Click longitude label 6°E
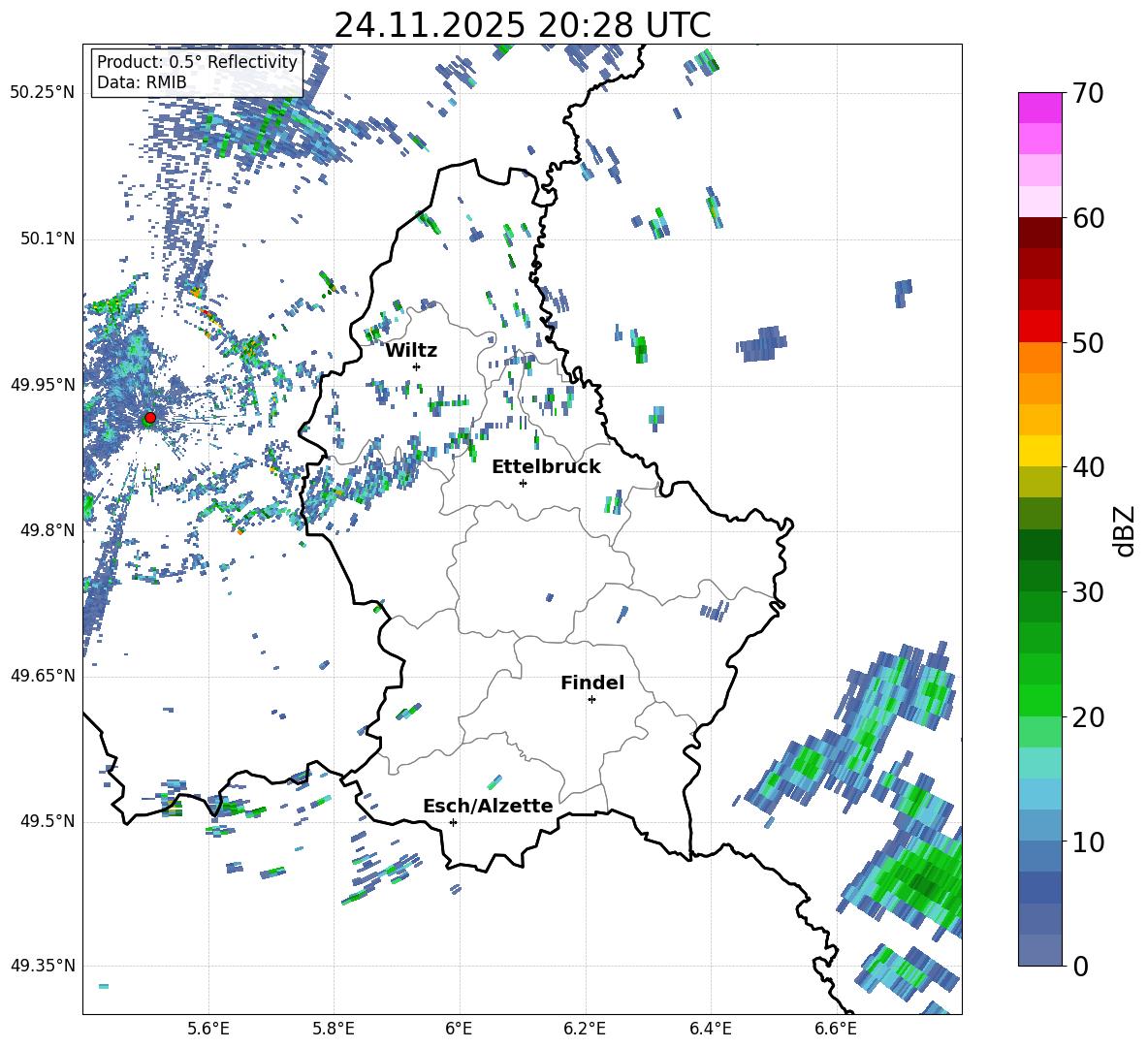This screenshot has height=1048, width=1148. pyautogui.click(x=459, y=1030)
